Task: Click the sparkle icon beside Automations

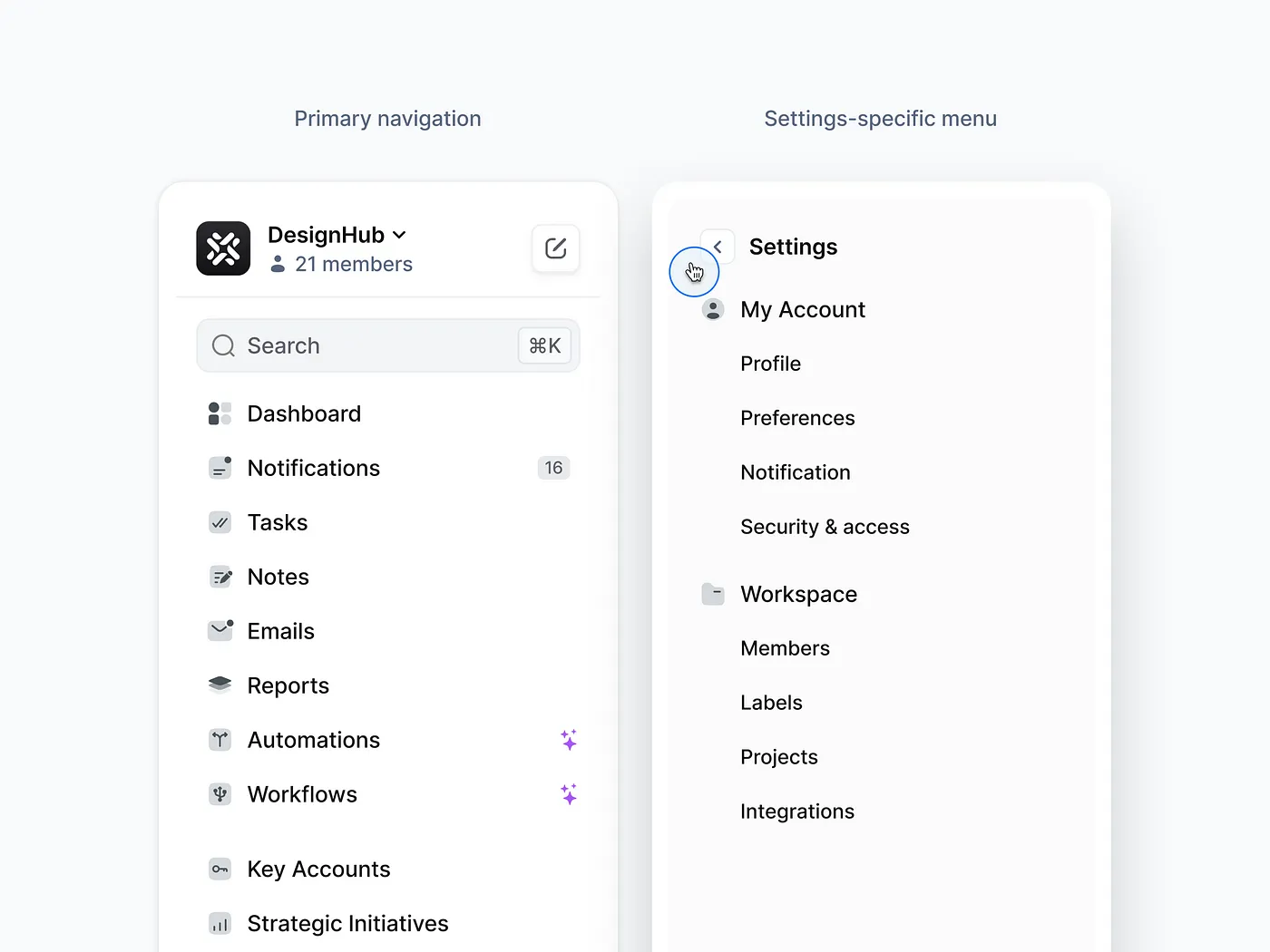Action: click(569, 740)
